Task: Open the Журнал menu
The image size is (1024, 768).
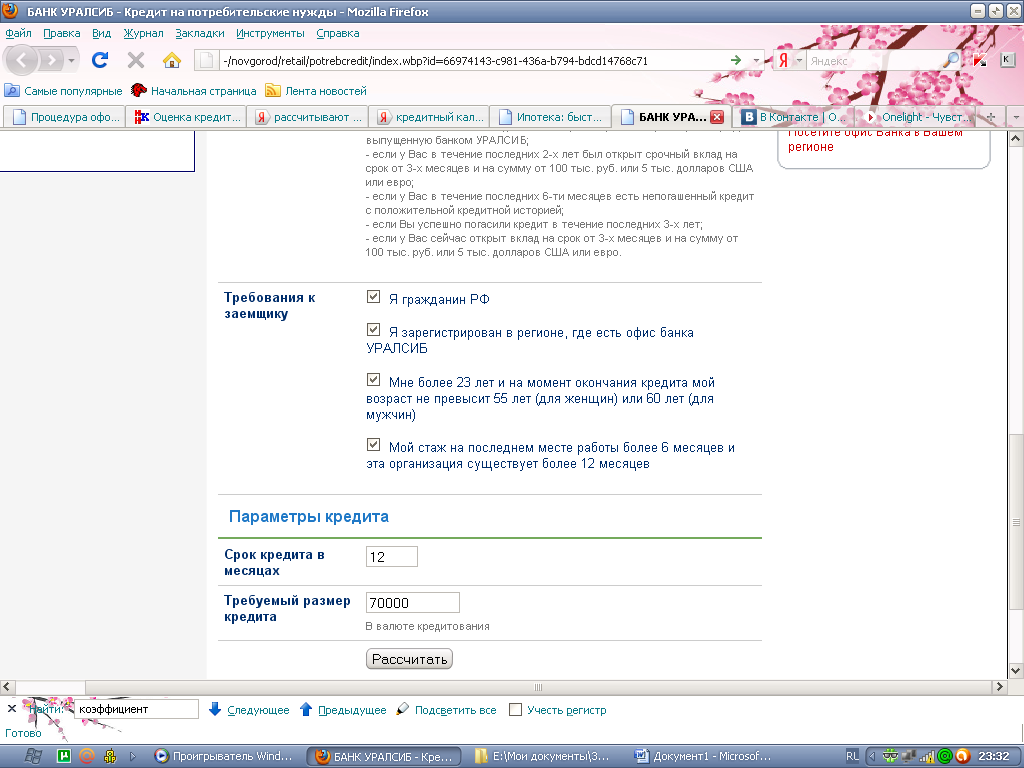Action: (x=144, y=33)
